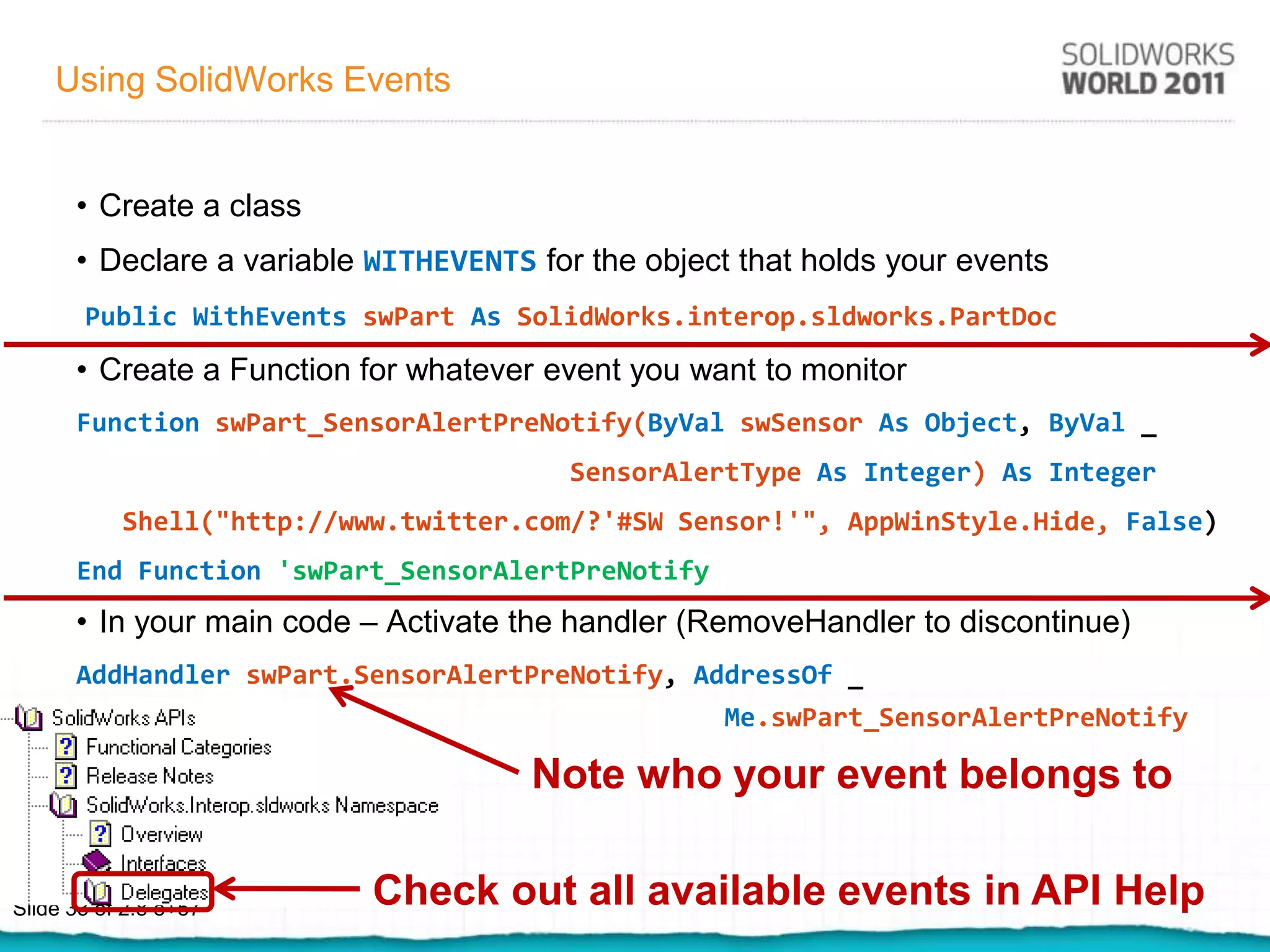Click the question-mark icon next to Functional Categories
This screenshot has height=952, width=1270.
[66, 747]
